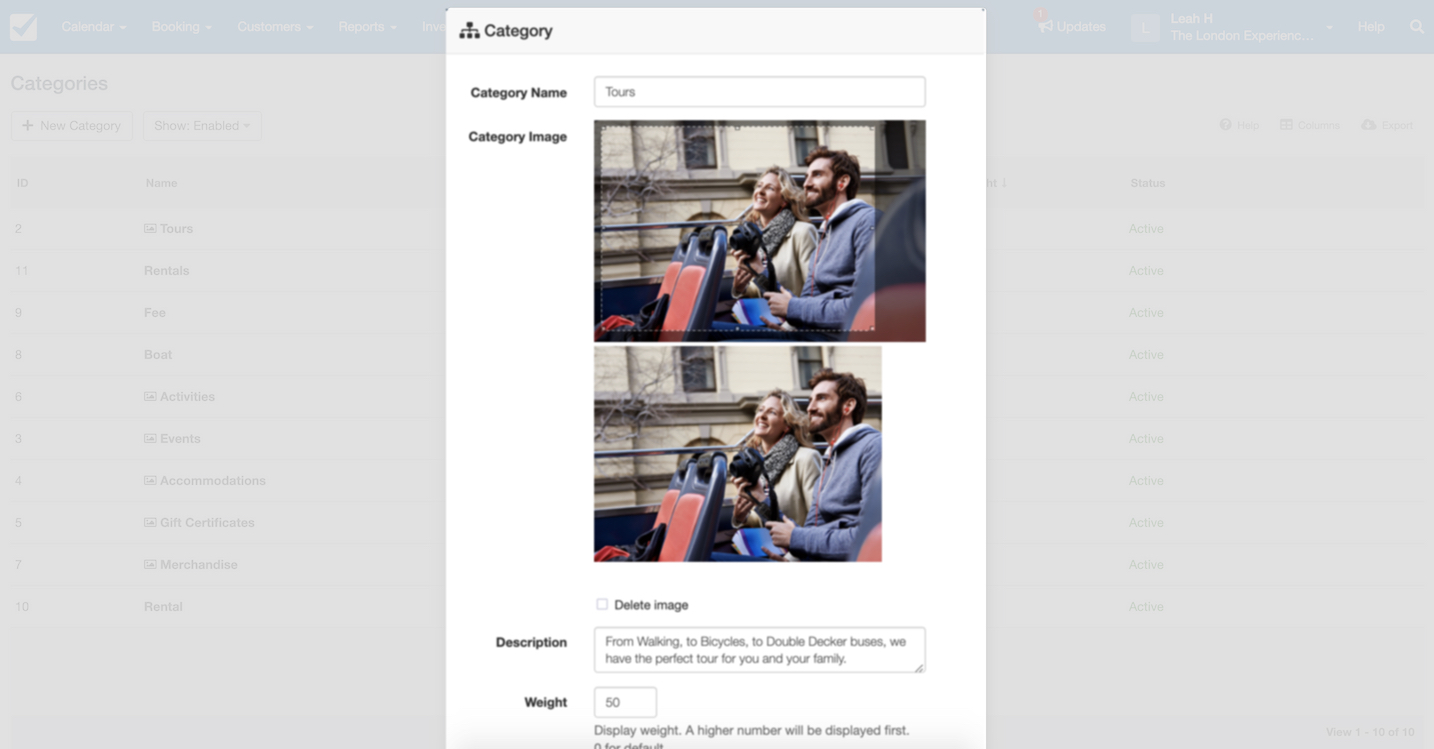Click the Accommodations category name
The height and width of the screenshot is (749, 1434).
coord(213,481)
